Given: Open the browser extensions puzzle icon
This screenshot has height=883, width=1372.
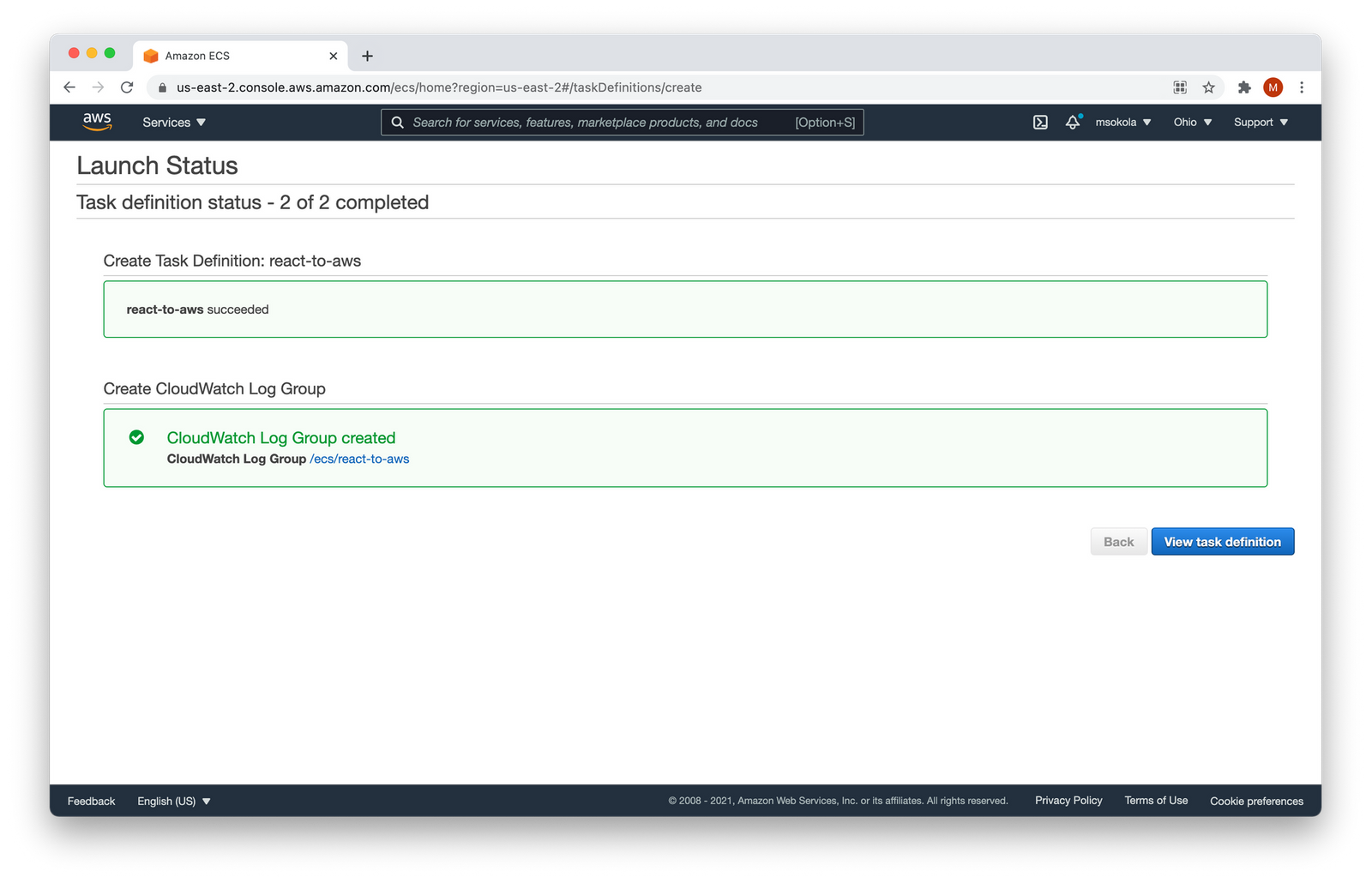Looking at the screenshot, I should click(1243, 87).
